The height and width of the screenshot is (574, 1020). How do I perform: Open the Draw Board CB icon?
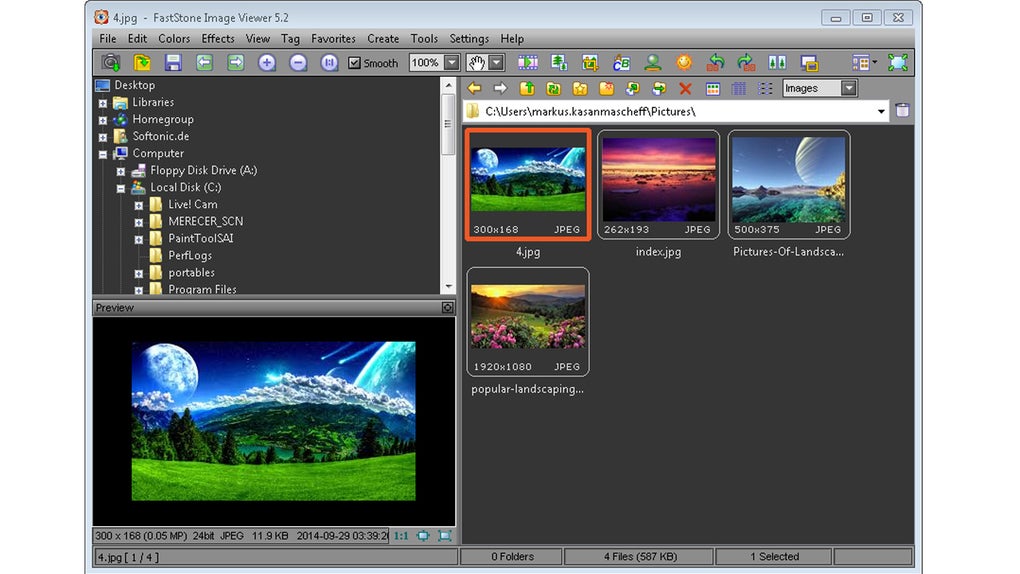[x=621, y=62]
